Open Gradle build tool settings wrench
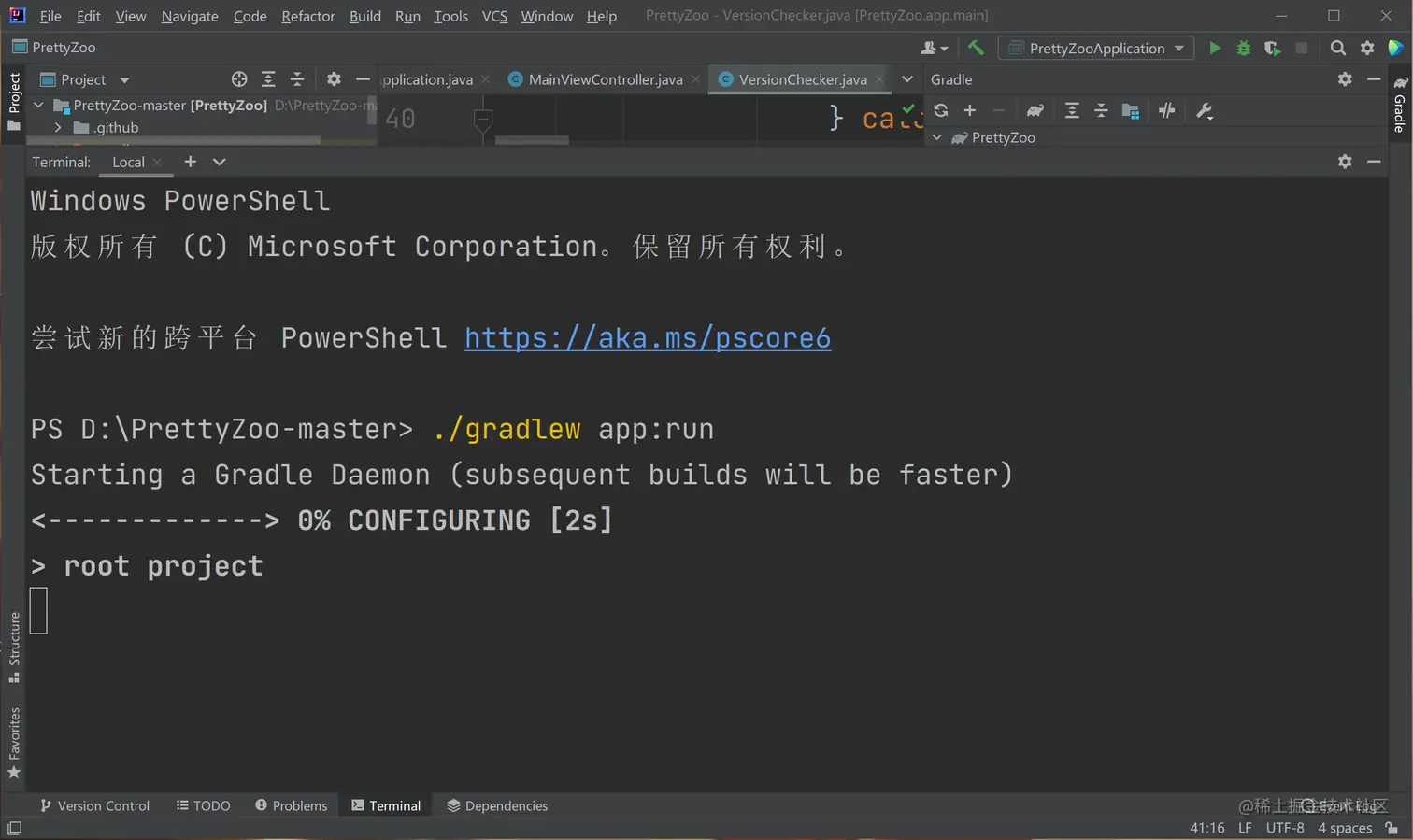1413x840 pixels. (1205, 110)
